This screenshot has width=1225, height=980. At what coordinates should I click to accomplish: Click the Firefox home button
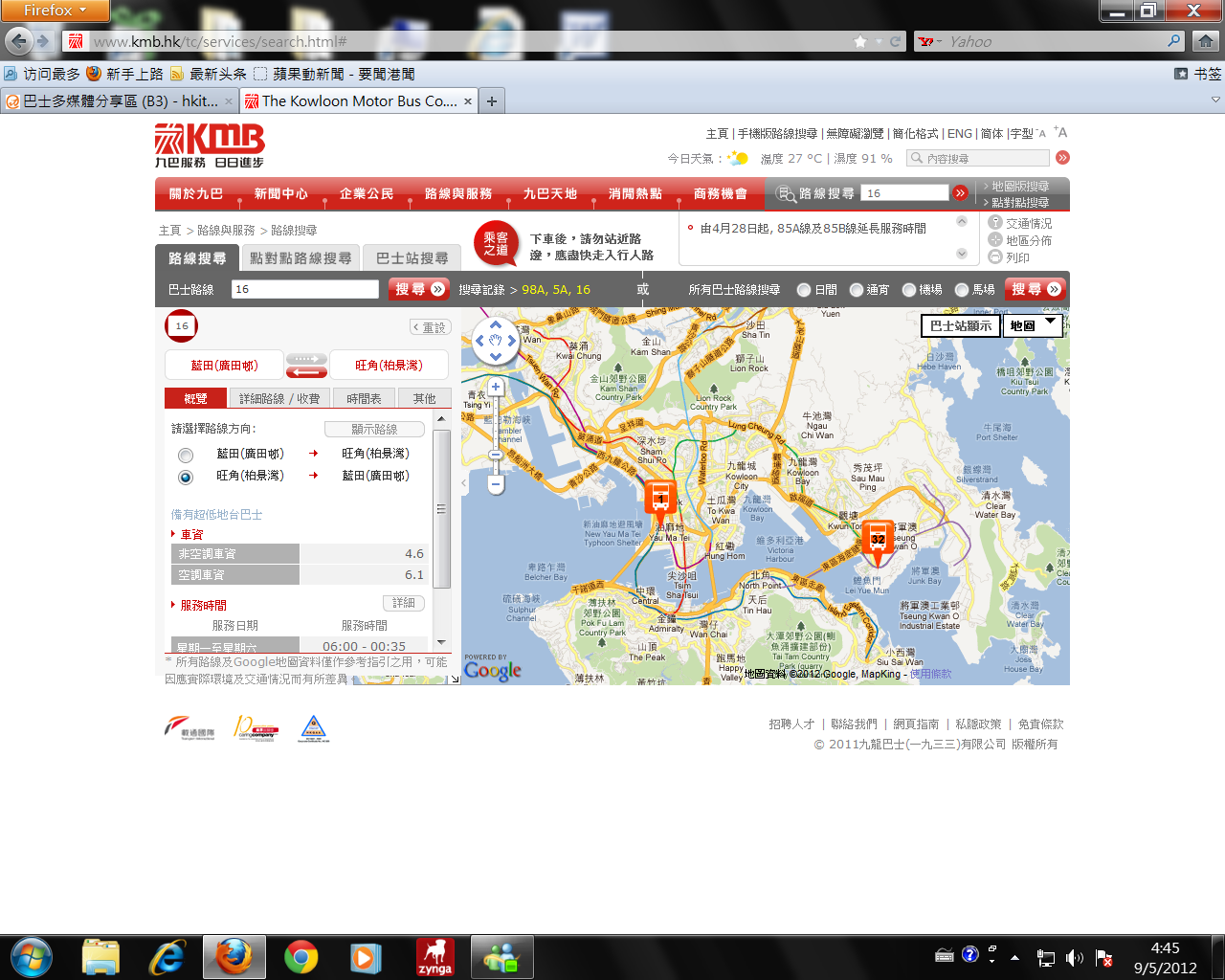click(x=1206, y=41)
